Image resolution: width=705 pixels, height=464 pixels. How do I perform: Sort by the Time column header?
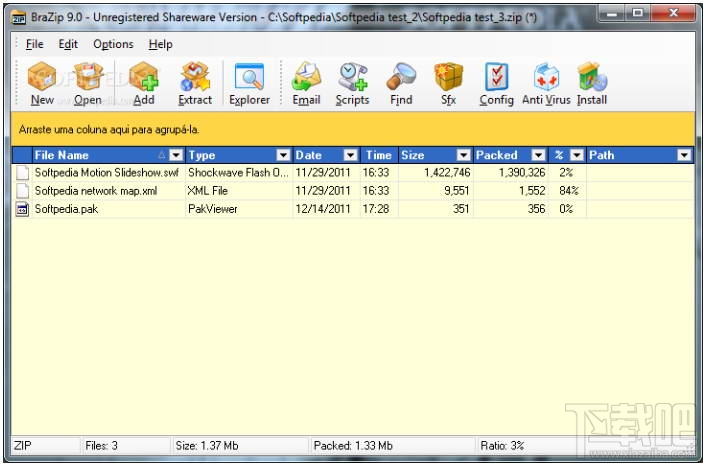pos(379,156)
